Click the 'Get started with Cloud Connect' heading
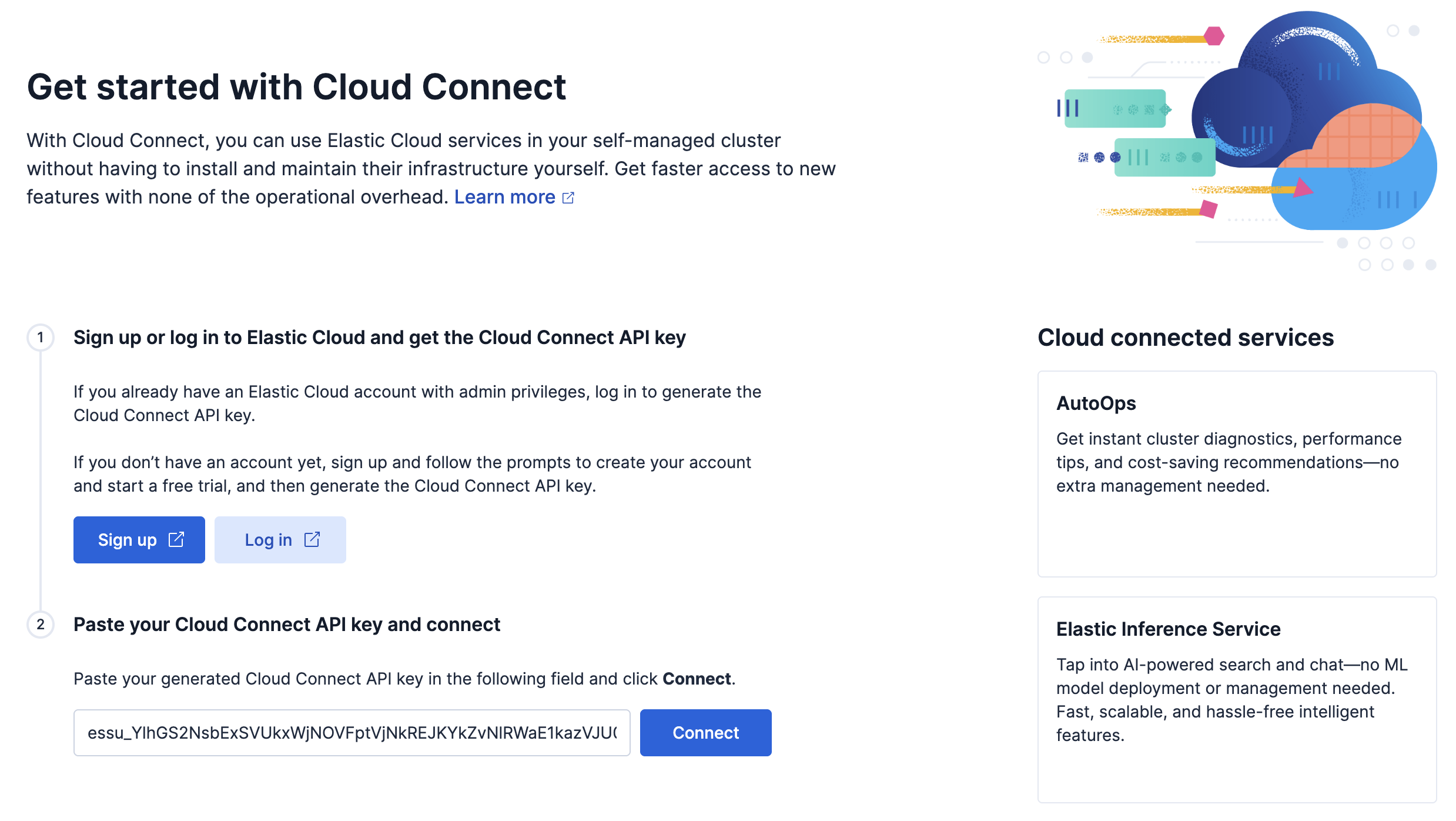 click(x=296, y=87)
